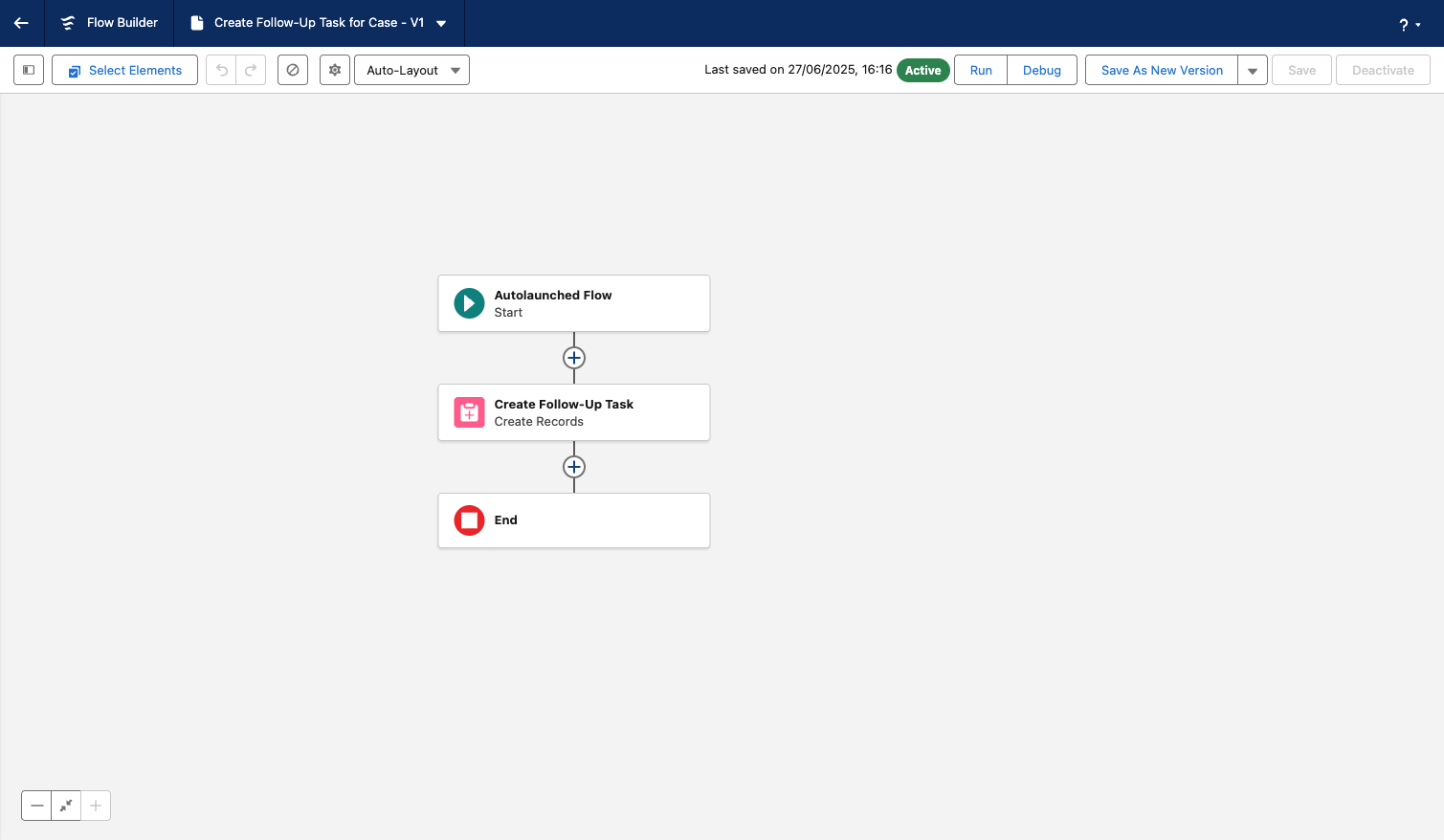This screenshot has height=840, width=1444.
Task: Open flow settings gear icon
Action: (x=335, y=70)
